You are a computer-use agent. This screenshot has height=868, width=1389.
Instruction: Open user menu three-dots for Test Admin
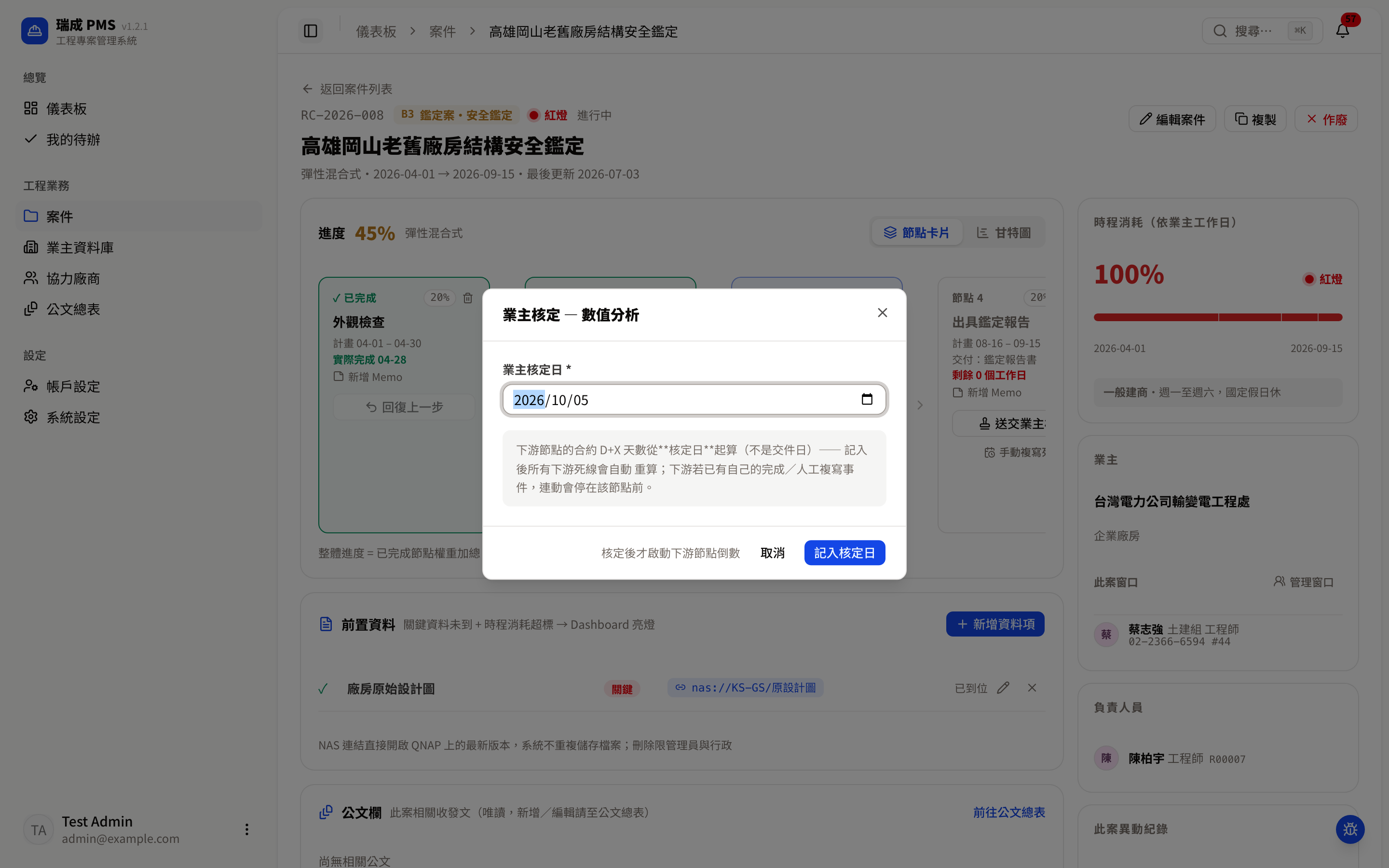click(x=247, y=829)
